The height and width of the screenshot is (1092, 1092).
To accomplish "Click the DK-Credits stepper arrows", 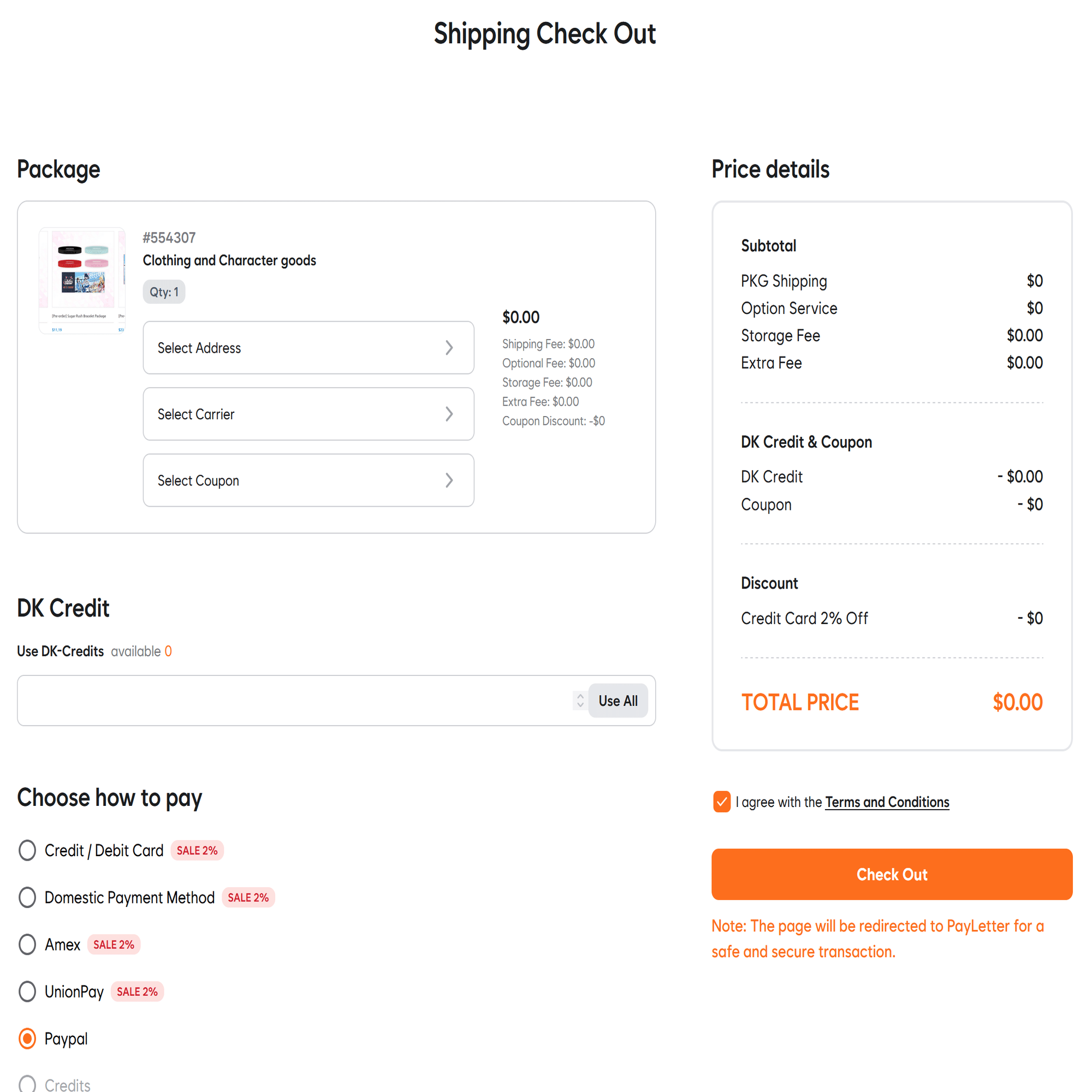I will [580, 701].
